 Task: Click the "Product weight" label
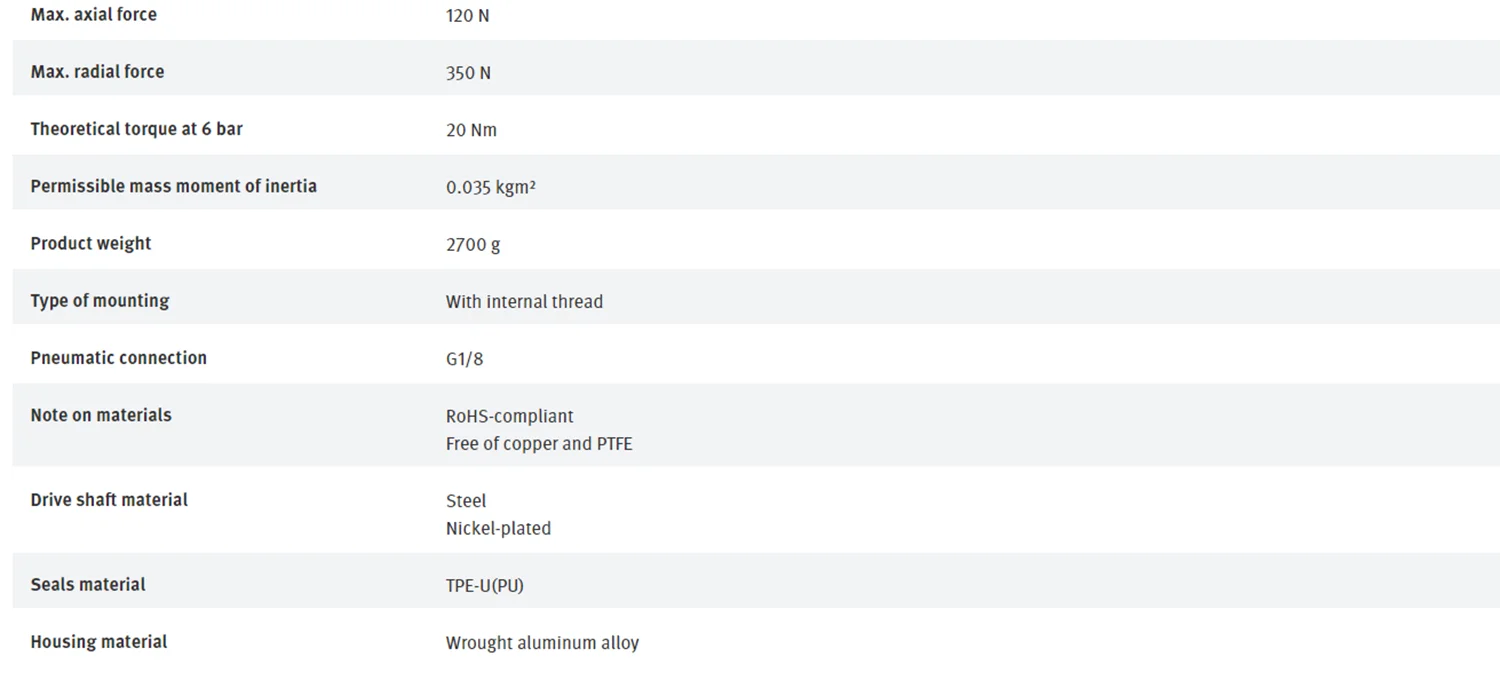point(91,243)
